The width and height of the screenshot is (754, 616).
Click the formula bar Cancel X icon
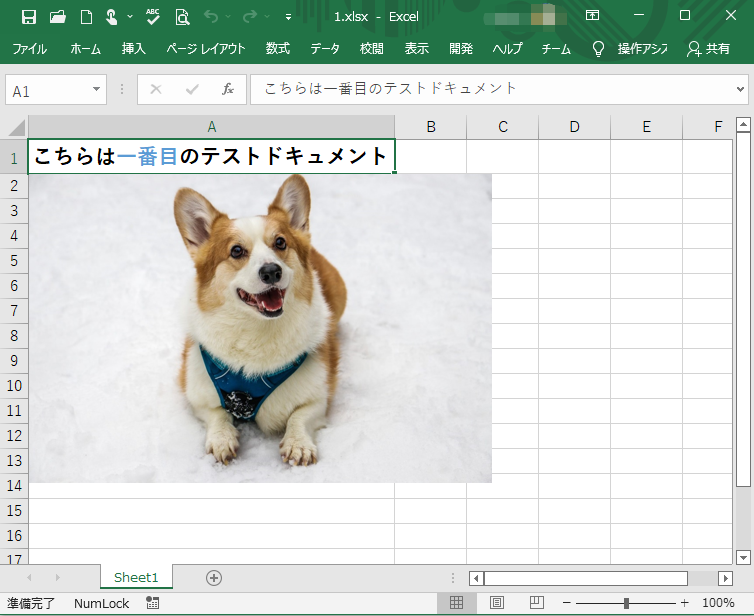pyautogui.click(x=156, y=89)
